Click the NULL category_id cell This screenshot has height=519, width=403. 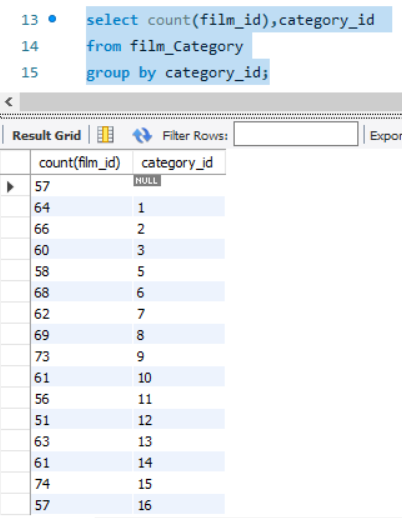pos(179,186)
